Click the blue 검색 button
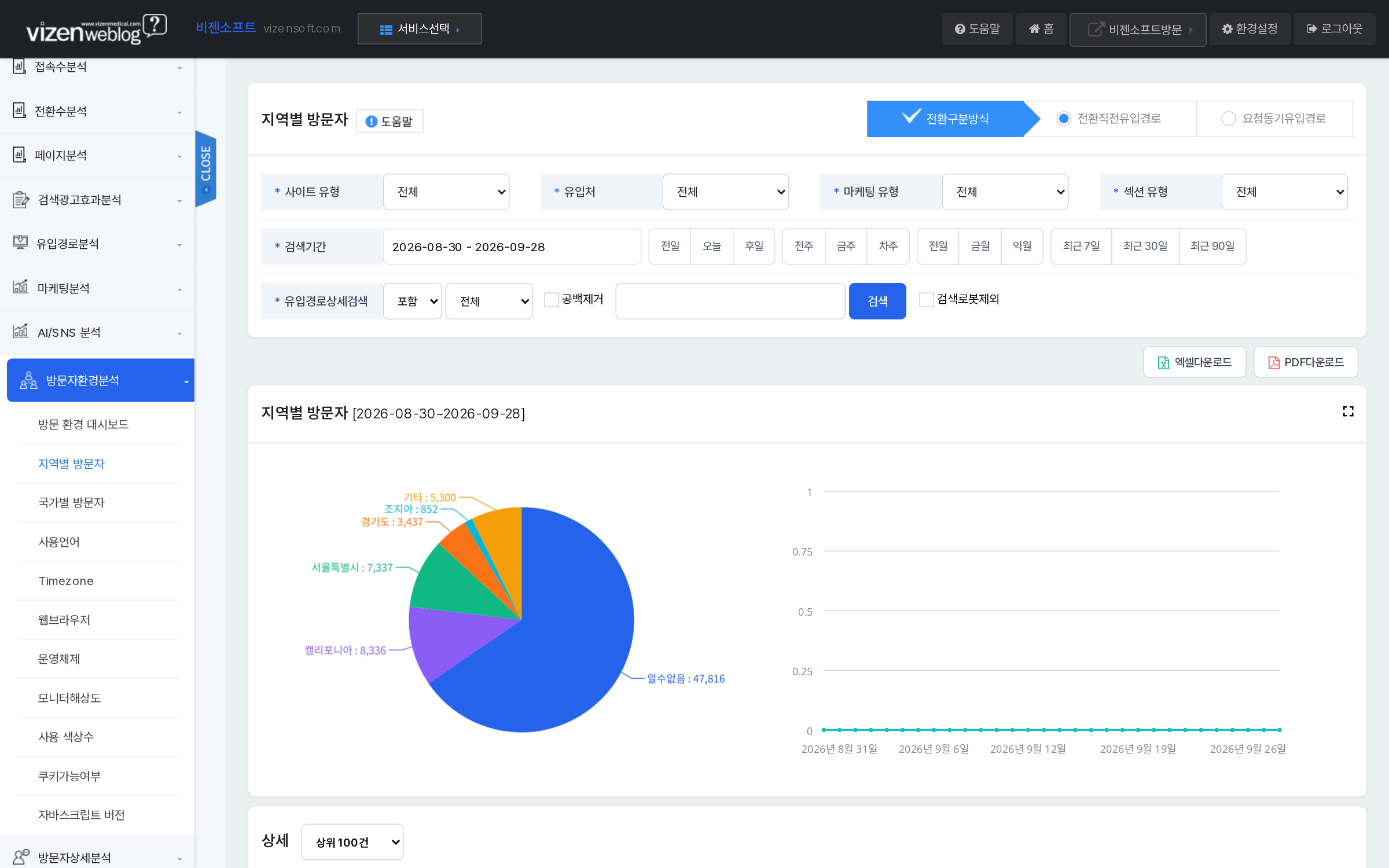Screen dimensions: 1389x868 877,301
